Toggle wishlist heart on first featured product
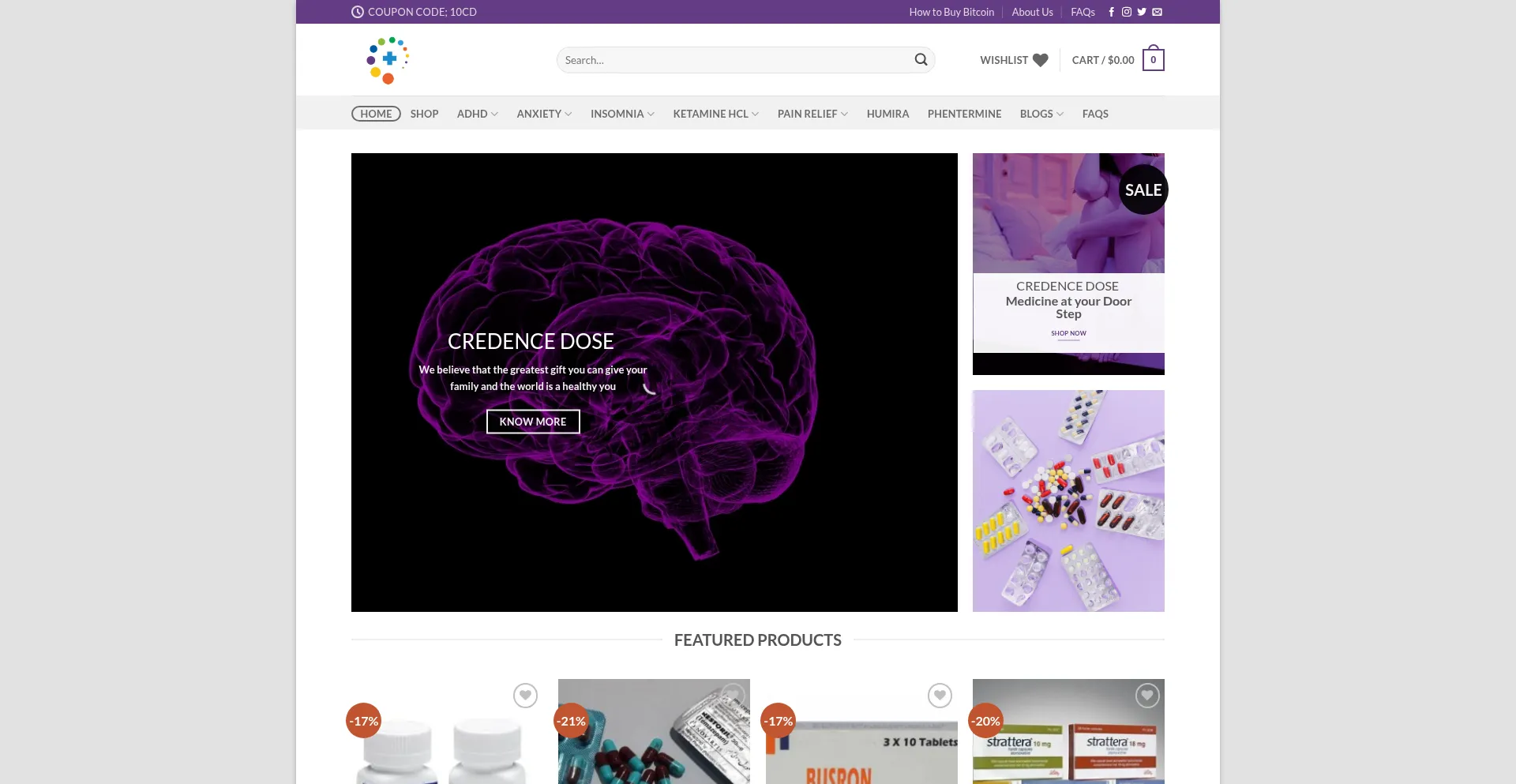 [x=525, y=696]
